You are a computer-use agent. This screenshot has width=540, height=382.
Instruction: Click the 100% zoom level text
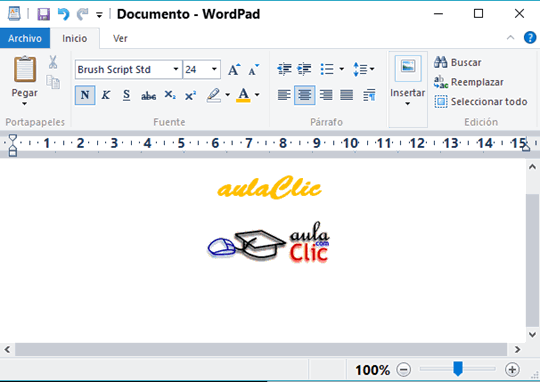(373, 370)
